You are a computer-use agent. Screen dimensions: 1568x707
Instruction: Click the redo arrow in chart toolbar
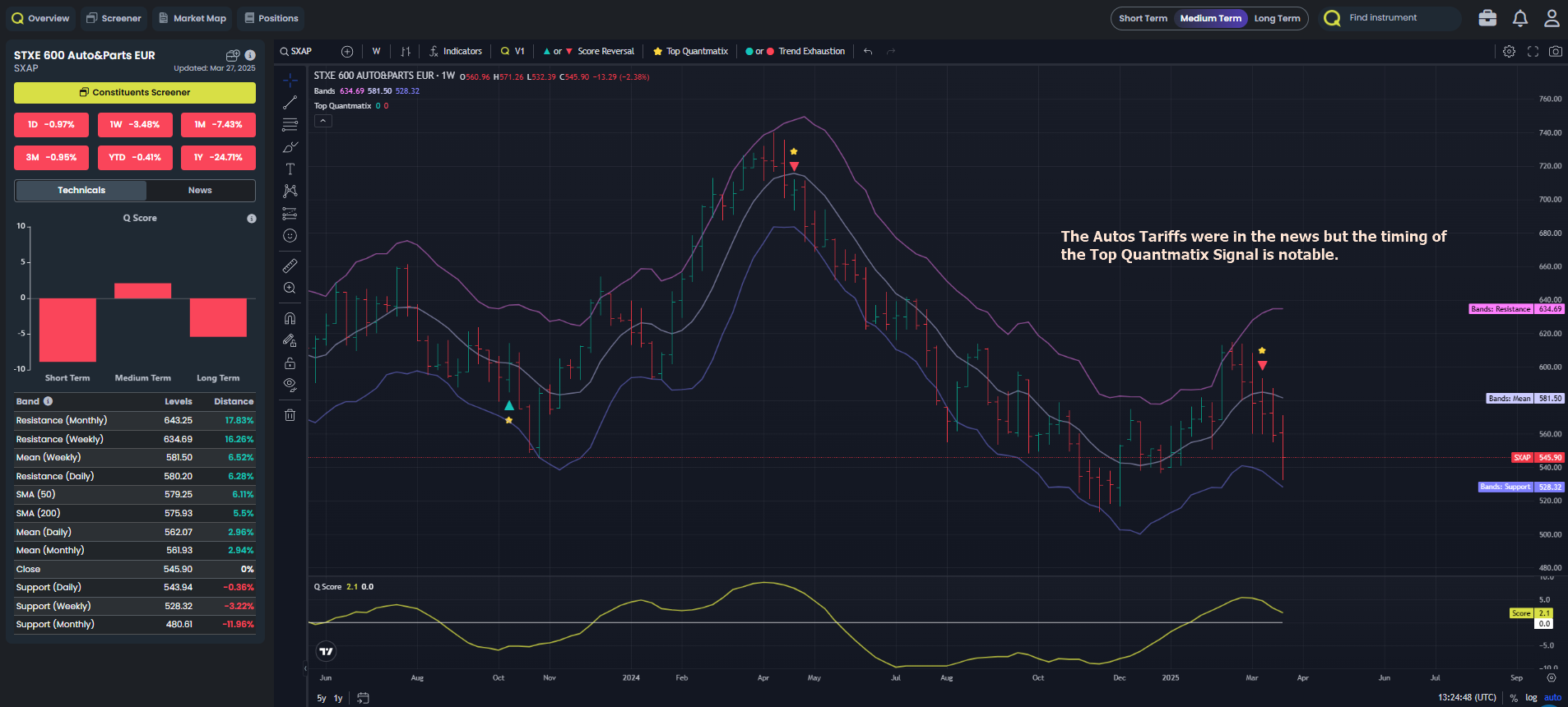tap(891, 51)
